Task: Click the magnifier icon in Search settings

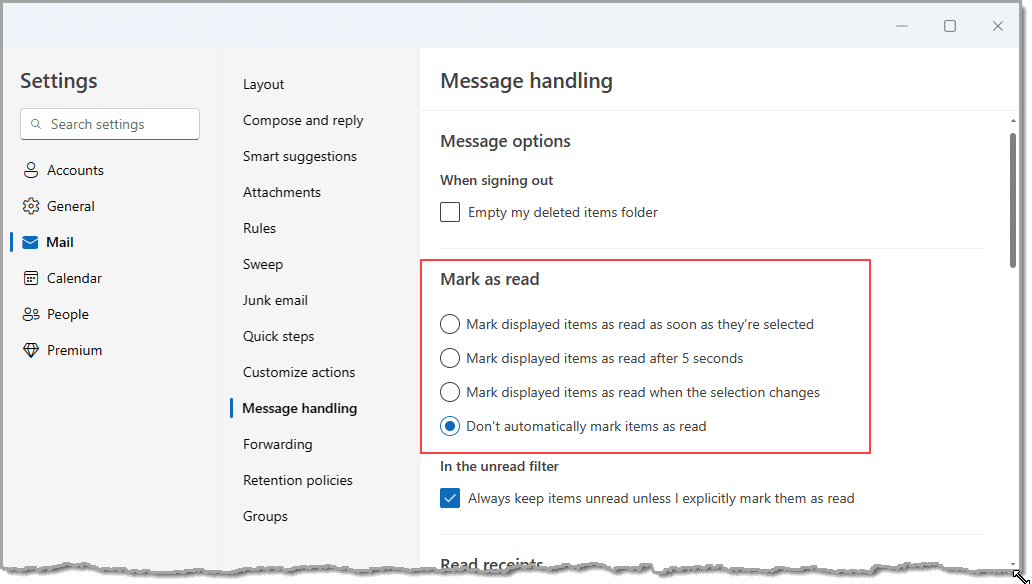Action: pos(37,124)
